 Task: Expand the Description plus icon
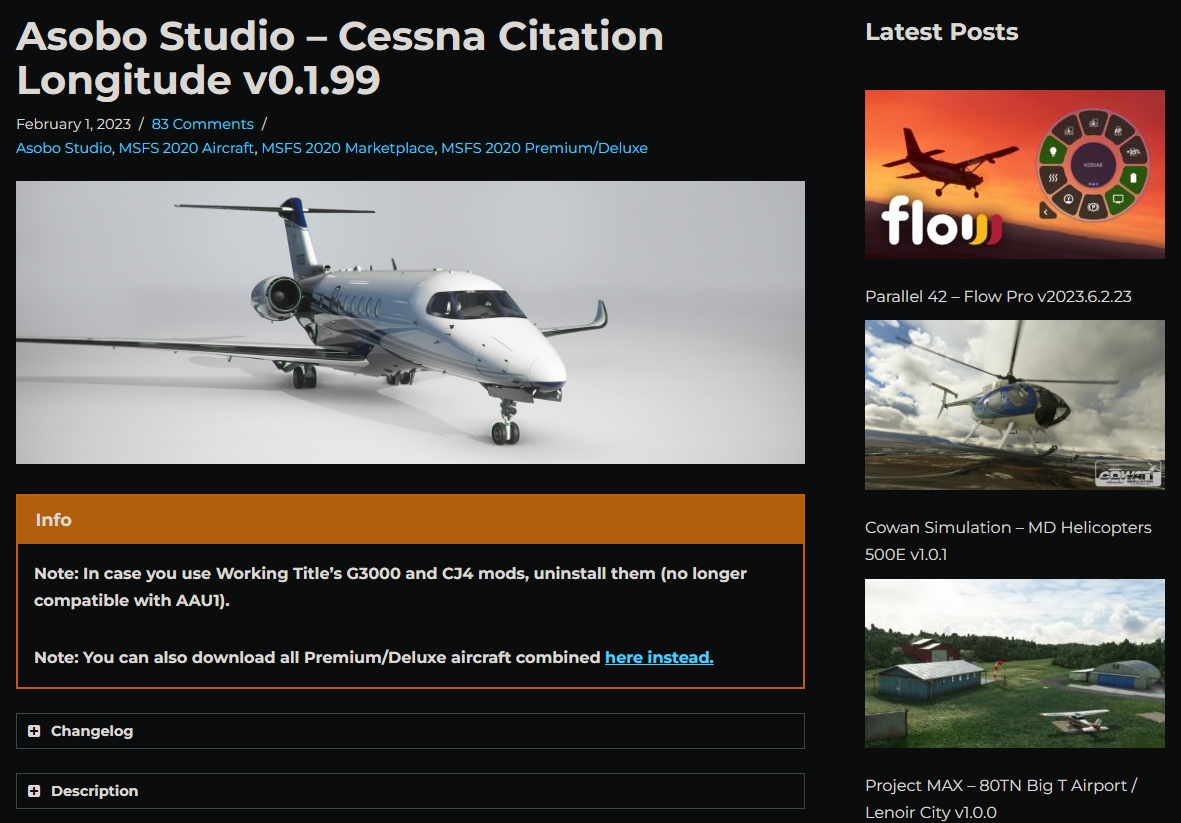pyautogui.click(x=34, y=791)
